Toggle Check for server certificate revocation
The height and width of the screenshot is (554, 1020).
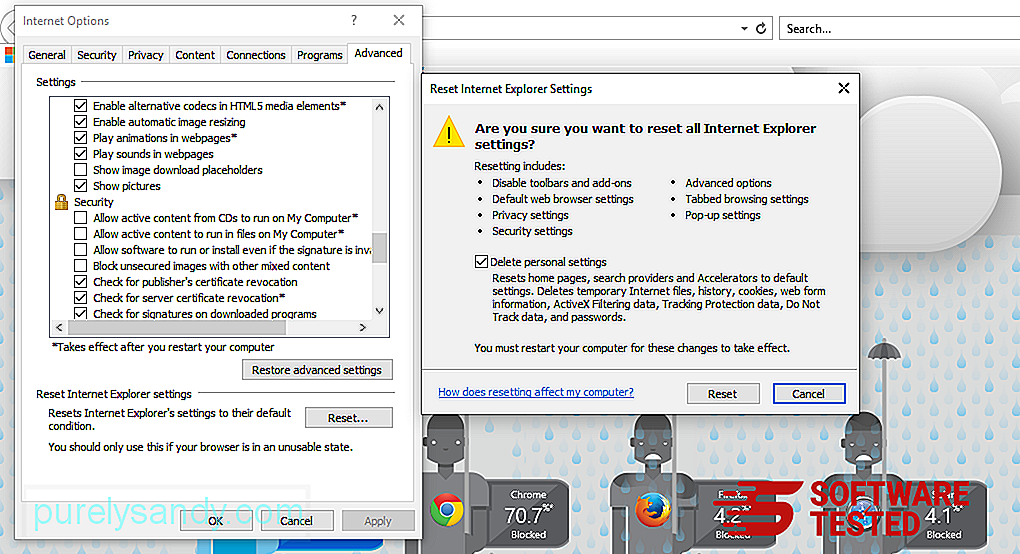(x=81, y=298)
